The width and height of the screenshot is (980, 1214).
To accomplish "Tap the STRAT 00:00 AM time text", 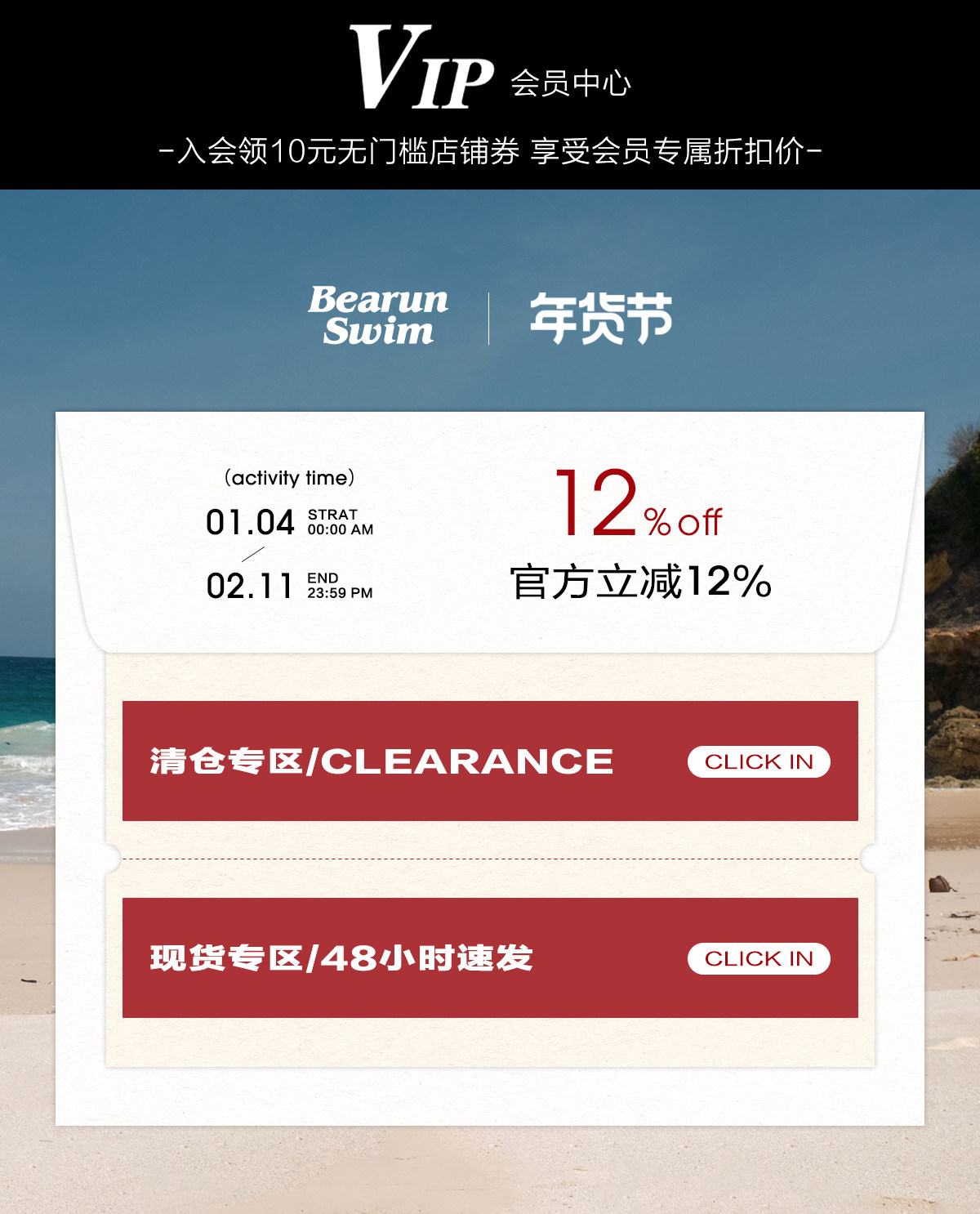I will point(341,522).
